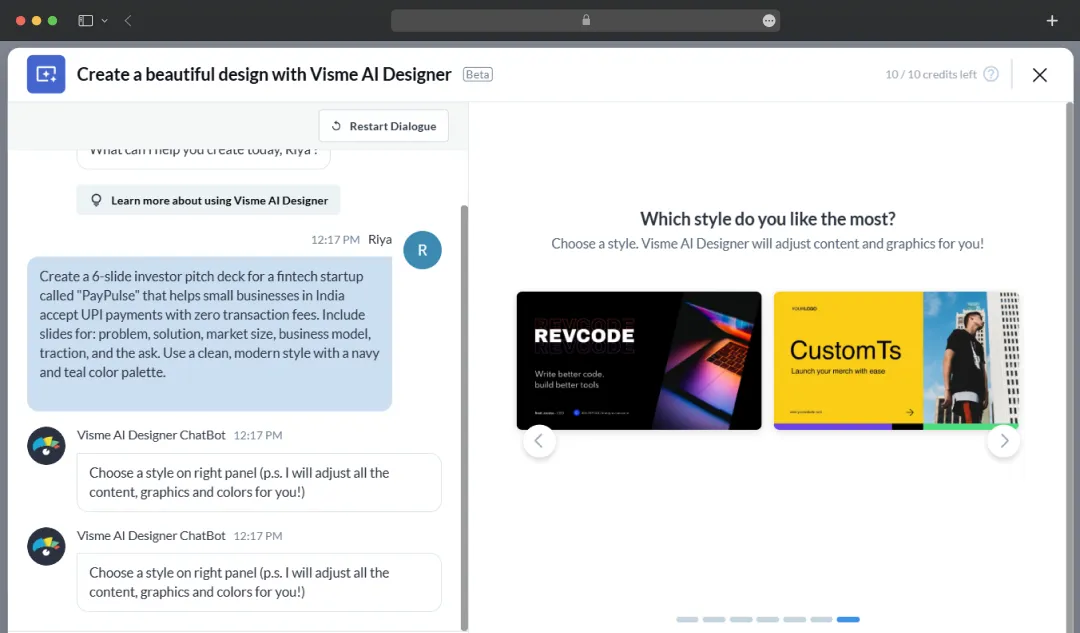
Task: Click the chat panel scrollbar
Action: click(x=464, y=417)
